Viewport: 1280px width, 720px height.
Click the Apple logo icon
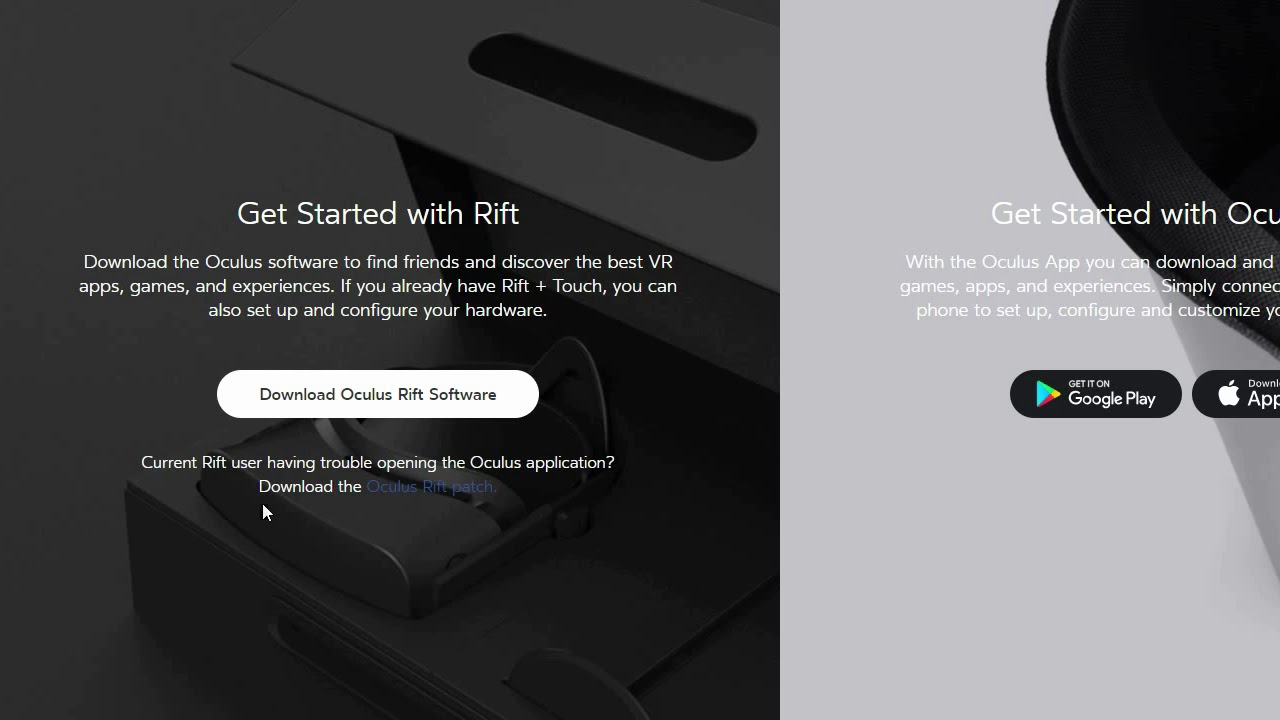pos(1229,393)
